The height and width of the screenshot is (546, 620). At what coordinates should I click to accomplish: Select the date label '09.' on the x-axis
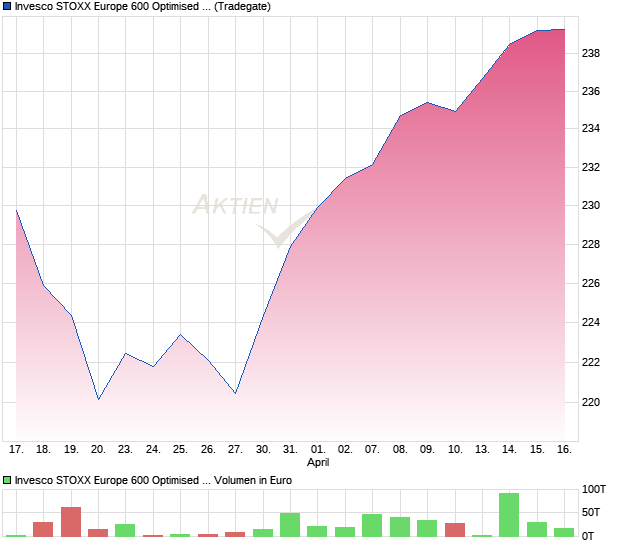point(427,450)
